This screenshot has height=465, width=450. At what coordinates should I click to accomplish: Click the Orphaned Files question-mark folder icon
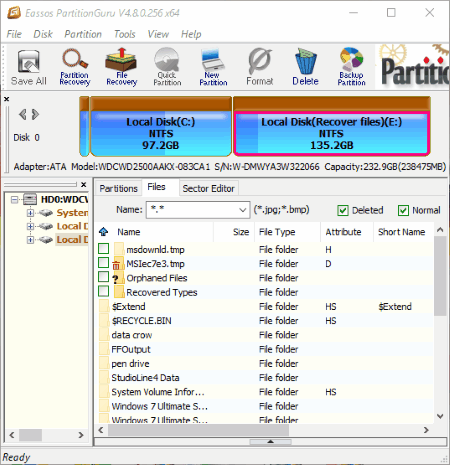pos(118,278)
